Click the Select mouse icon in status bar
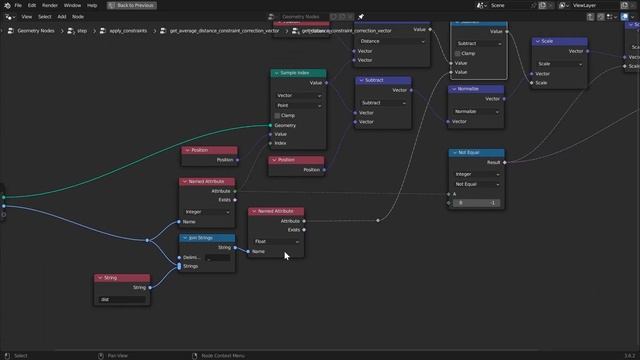This screenshot has height=360, width=640. coord(7,356)
